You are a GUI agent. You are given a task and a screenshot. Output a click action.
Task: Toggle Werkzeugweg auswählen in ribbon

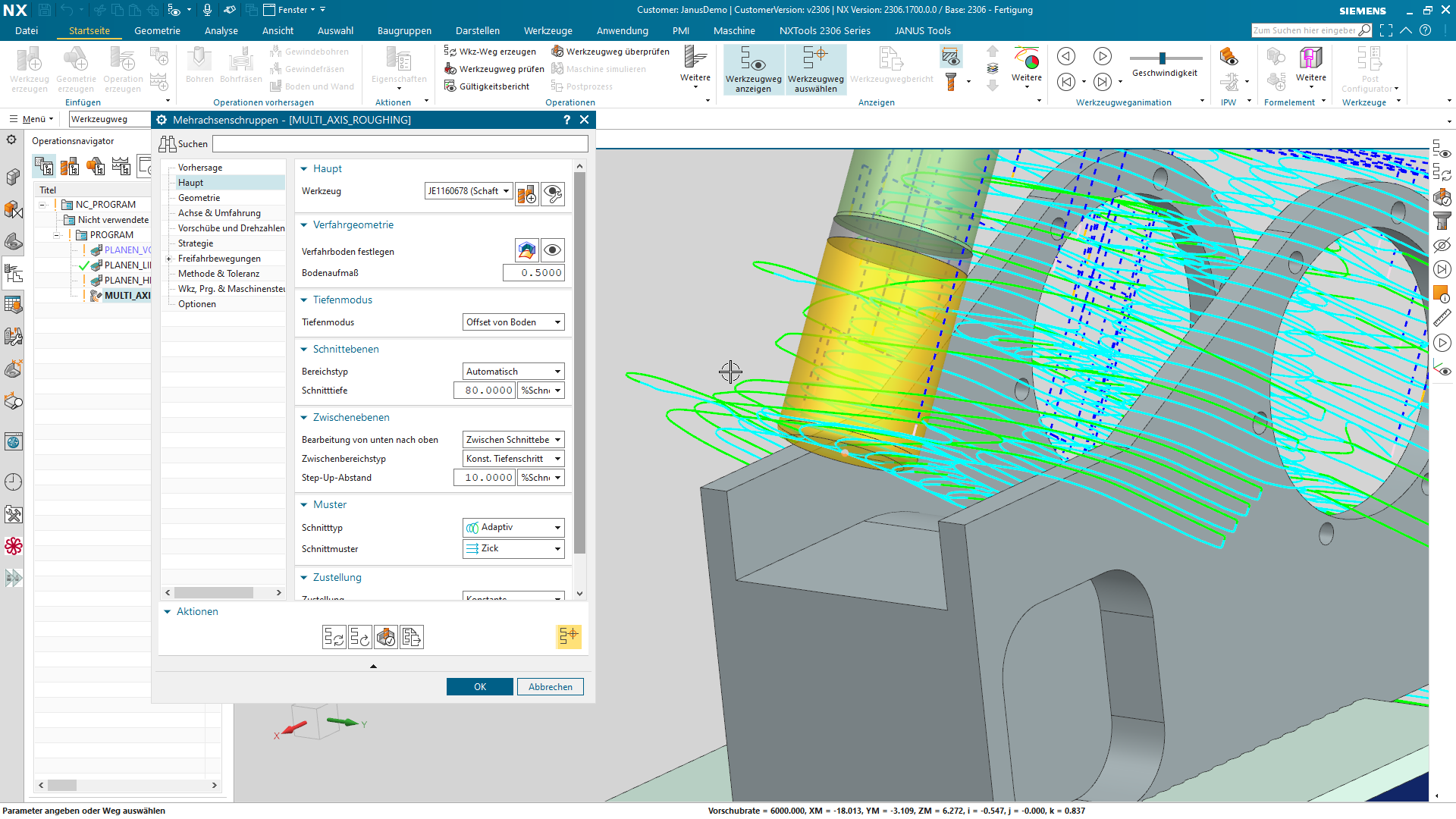(x=815, y=70)
